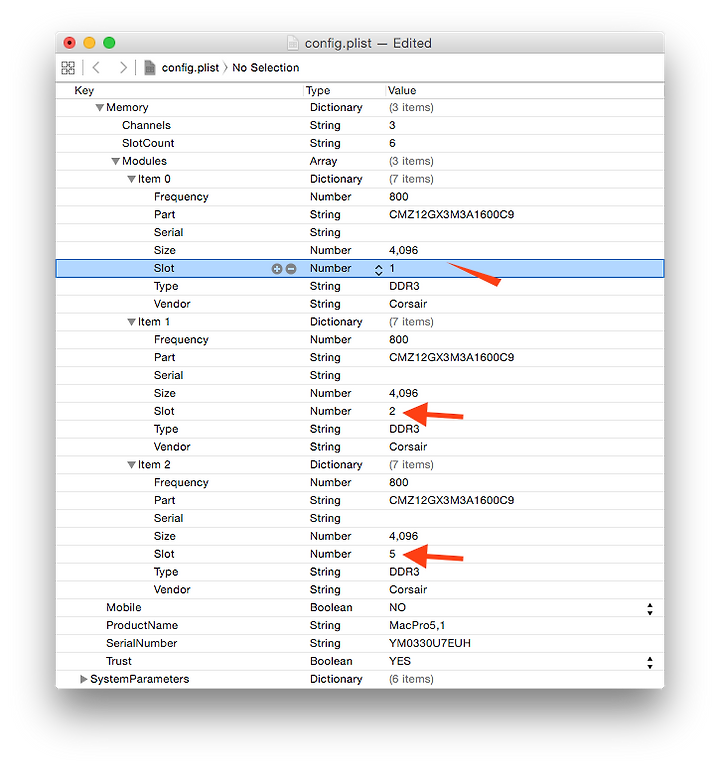This screenshot has width=720, height=768.
Task: Click the Trust value YES
Action: pyautogui.click(x=400, y=661)
